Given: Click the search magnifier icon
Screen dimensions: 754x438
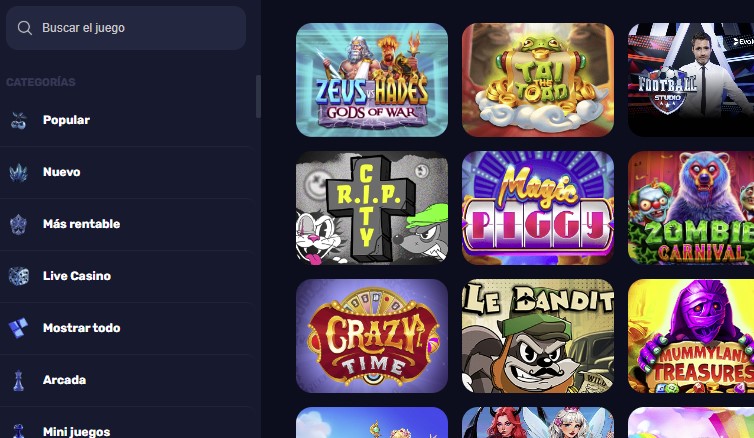Looking at the screenshot, I should tap(25, 28).
